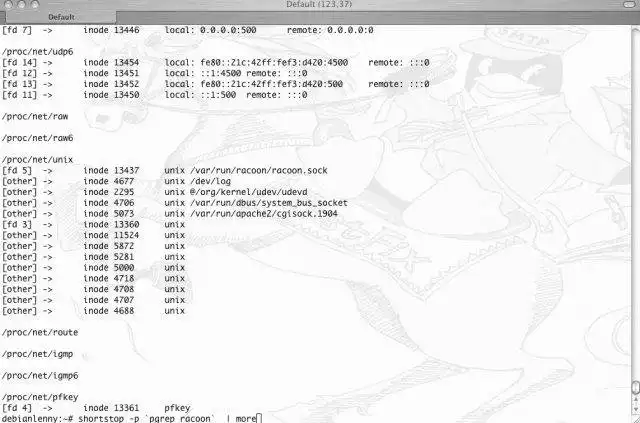
Task: Click the vertical scrollbar thumb
Action: click(x=635, y=387)
